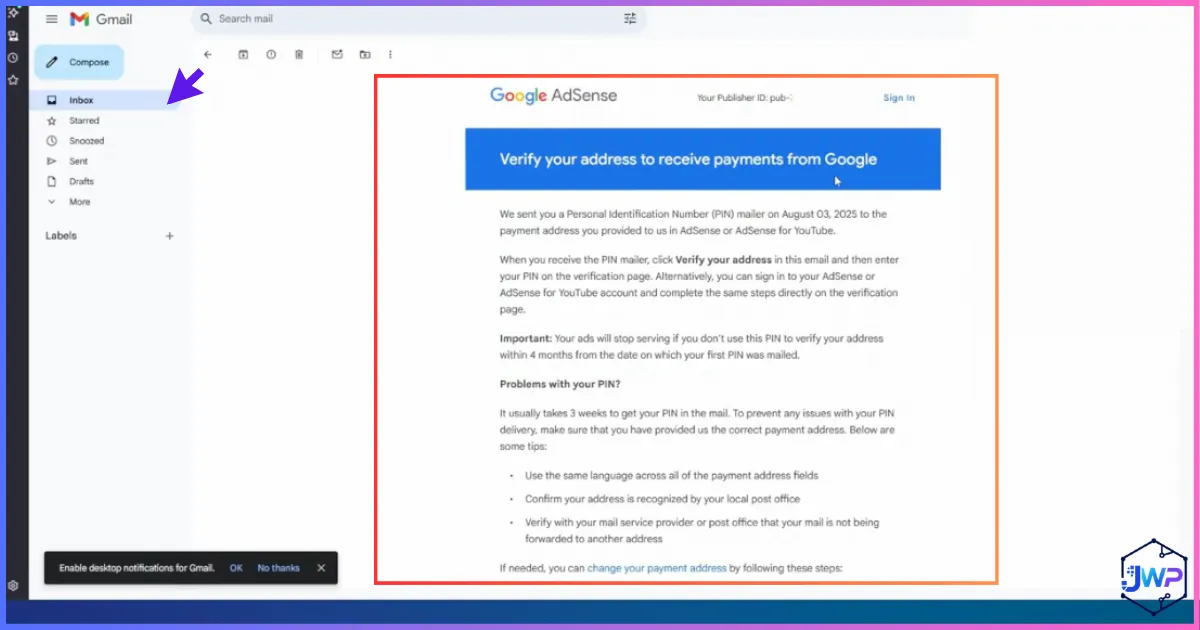Follow the change your payment address link
1200x630 pixels.
point(657,568)
